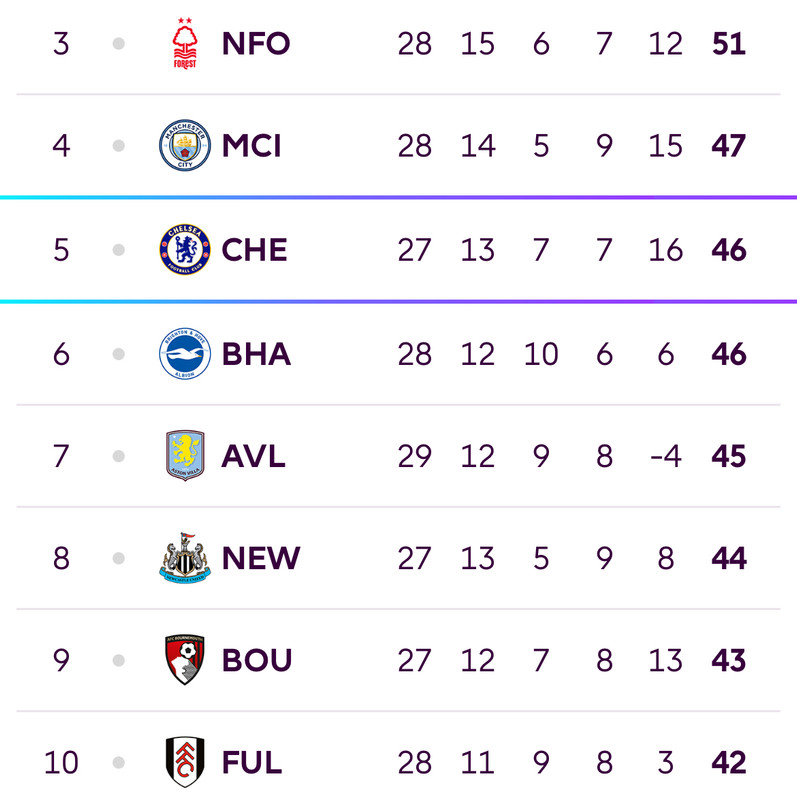Screen dimensions: 797x800
Task: Select Chelsea's 46 points total
Action: 729,250
